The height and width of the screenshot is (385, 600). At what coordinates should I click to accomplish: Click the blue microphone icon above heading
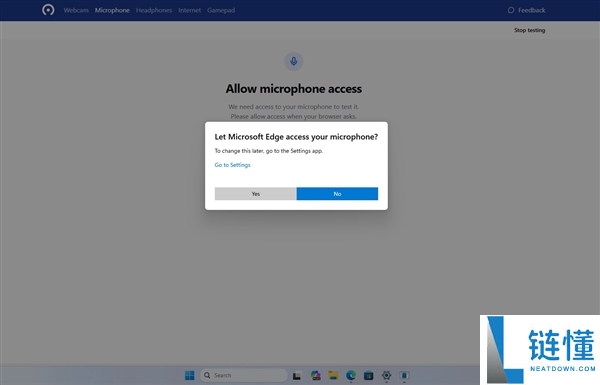293,61
